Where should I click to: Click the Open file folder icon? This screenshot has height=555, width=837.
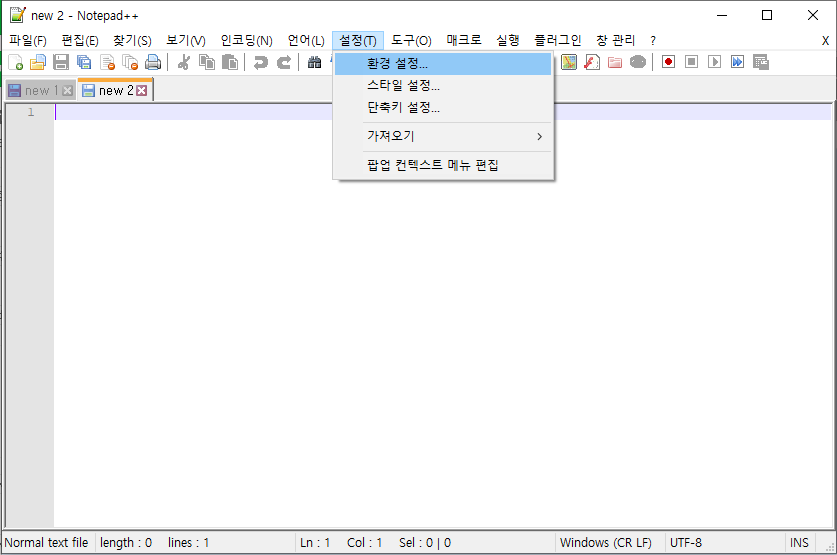coord(38,62)
